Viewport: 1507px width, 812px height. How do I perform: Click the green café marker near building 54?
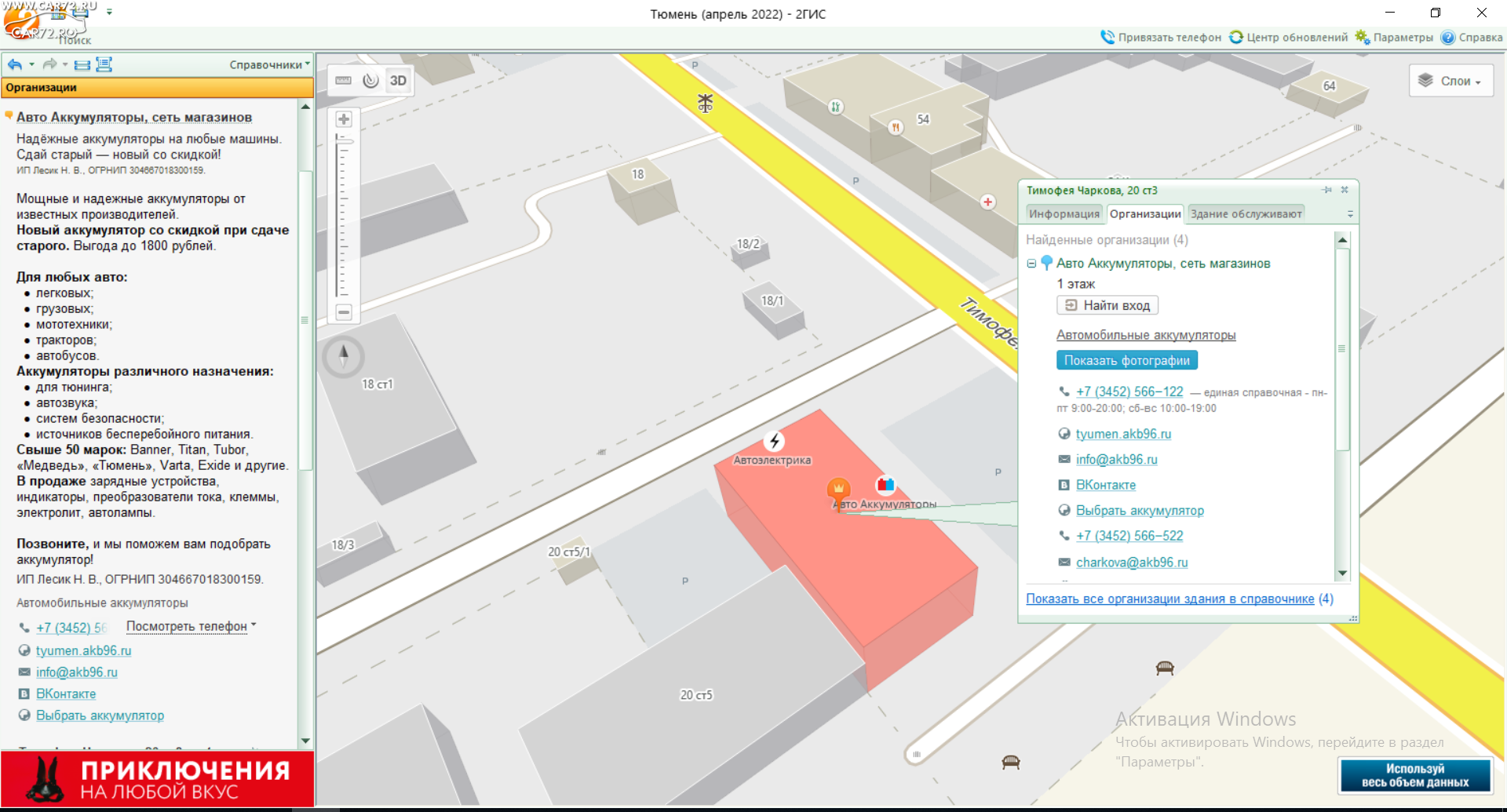(835, 107)
